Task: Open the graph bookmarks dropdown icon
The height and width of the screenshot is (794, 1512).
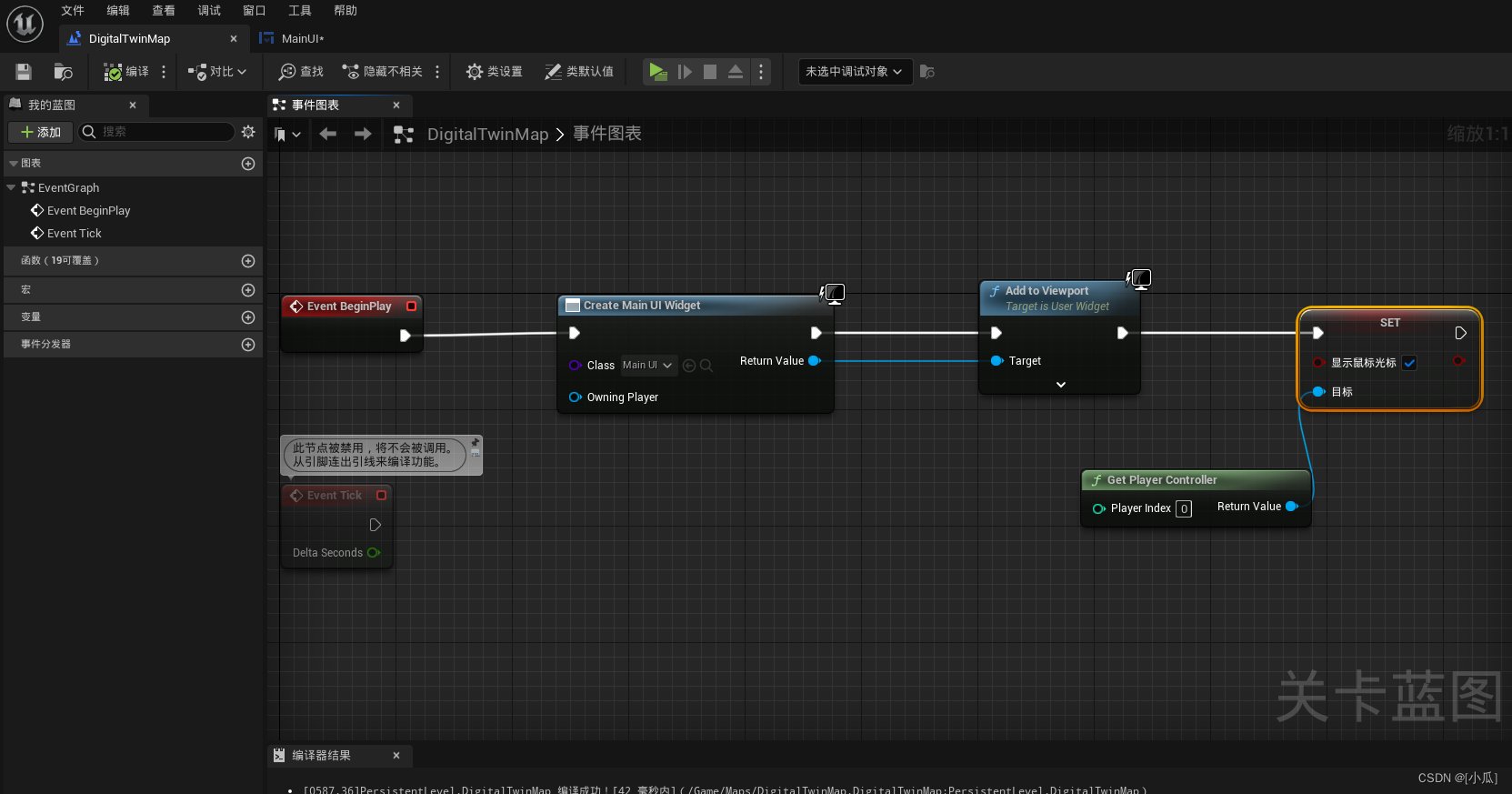Action: (x=287, y=135)
